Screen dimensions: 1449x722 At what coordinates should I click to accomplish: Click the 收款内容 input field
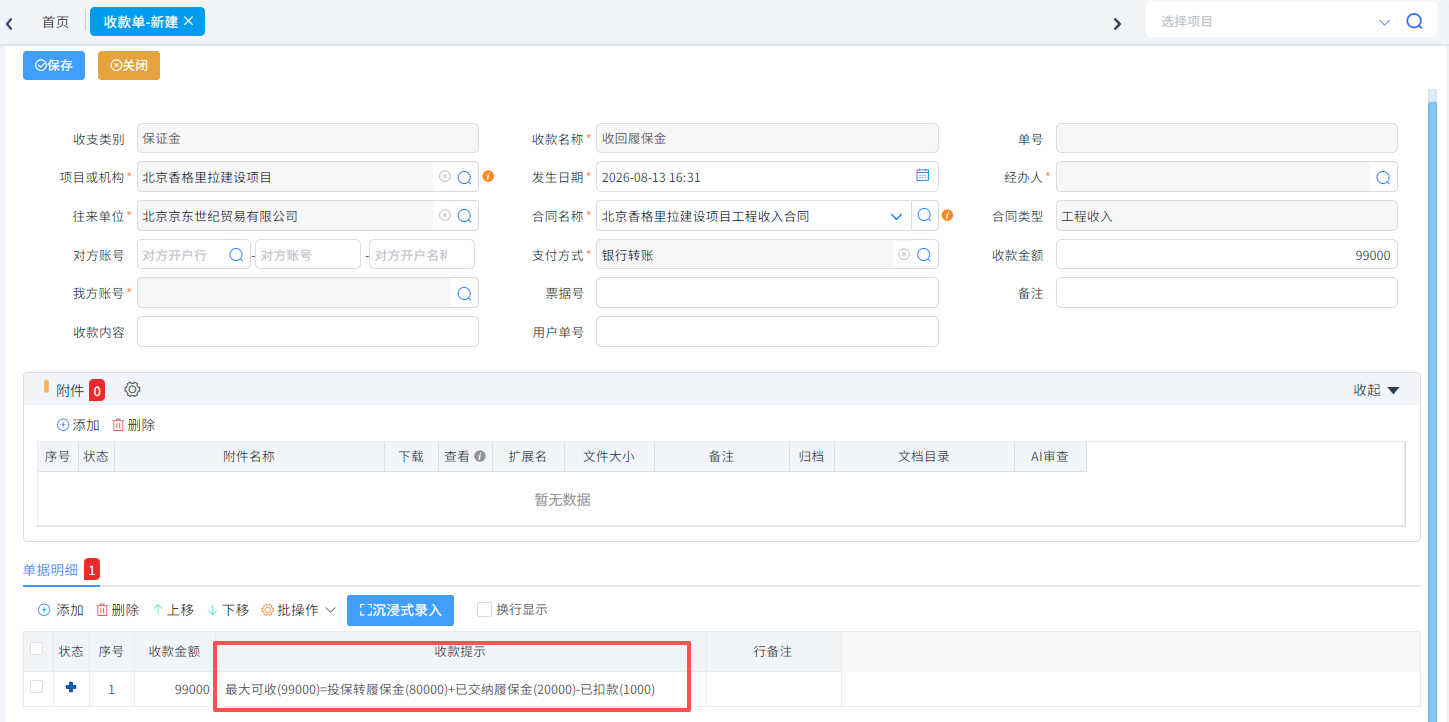click(x=308, y=331)
